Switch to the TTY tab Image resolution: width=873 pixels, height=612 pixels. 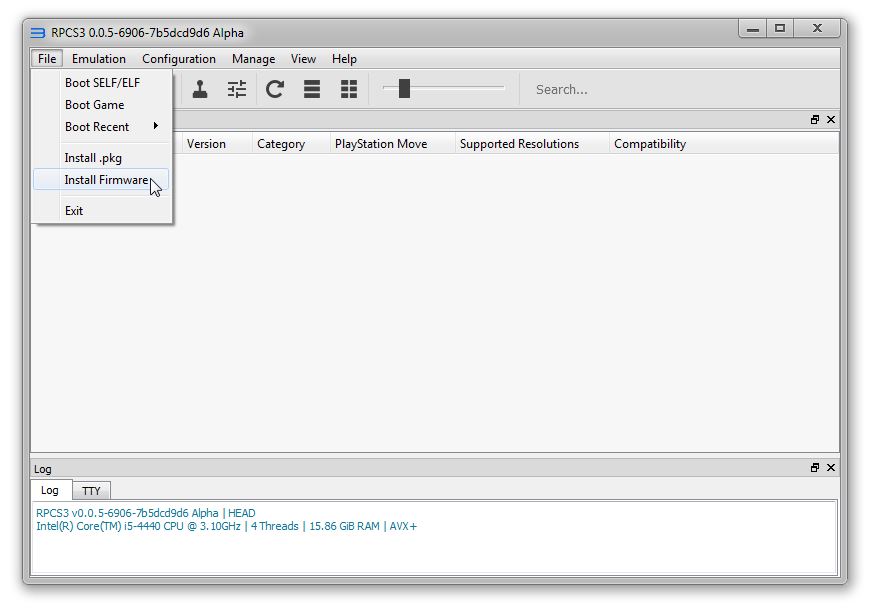tap(91, 491)
